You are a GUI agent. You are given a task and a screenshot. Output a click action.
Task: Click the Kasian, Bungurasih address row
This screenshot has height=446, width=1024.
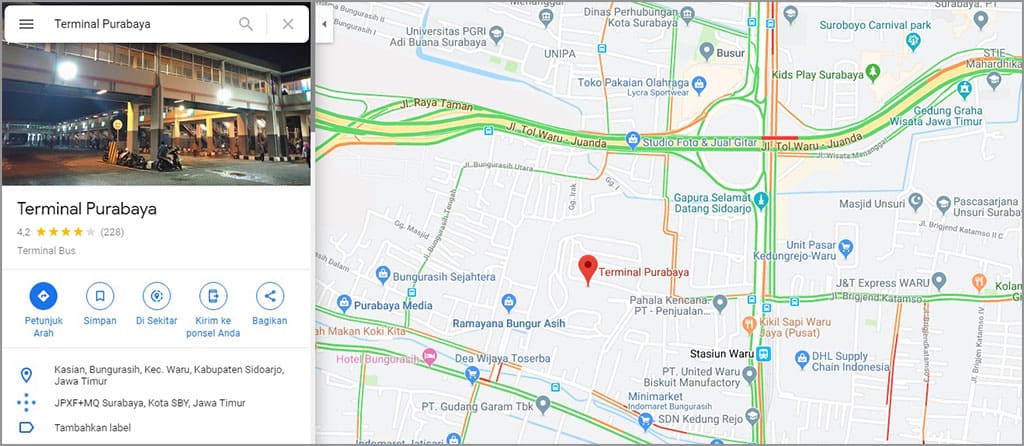(156, 375)
